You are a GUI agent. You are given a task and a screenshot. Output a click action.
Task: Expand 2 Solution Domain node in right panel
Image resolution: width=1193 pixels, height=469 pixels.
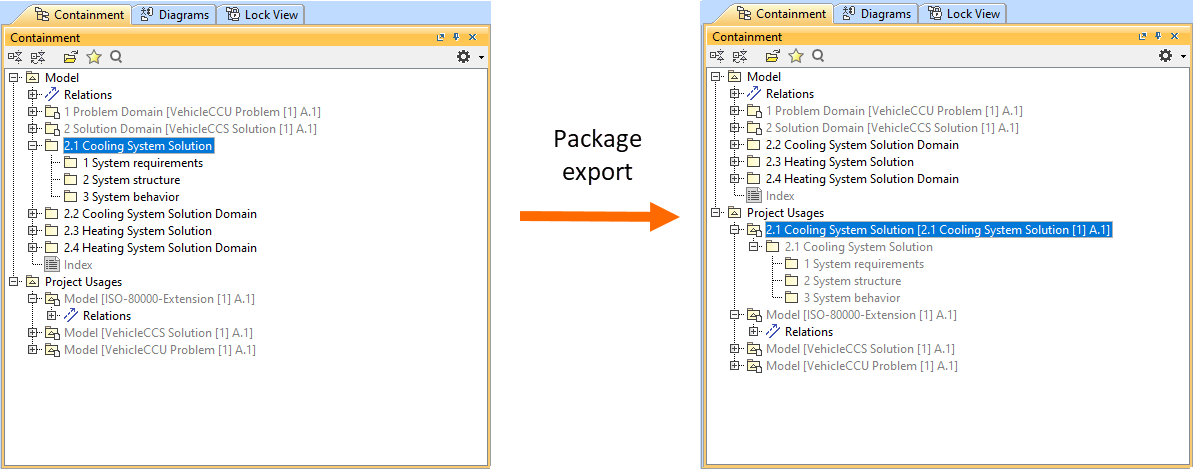point(735,128)
